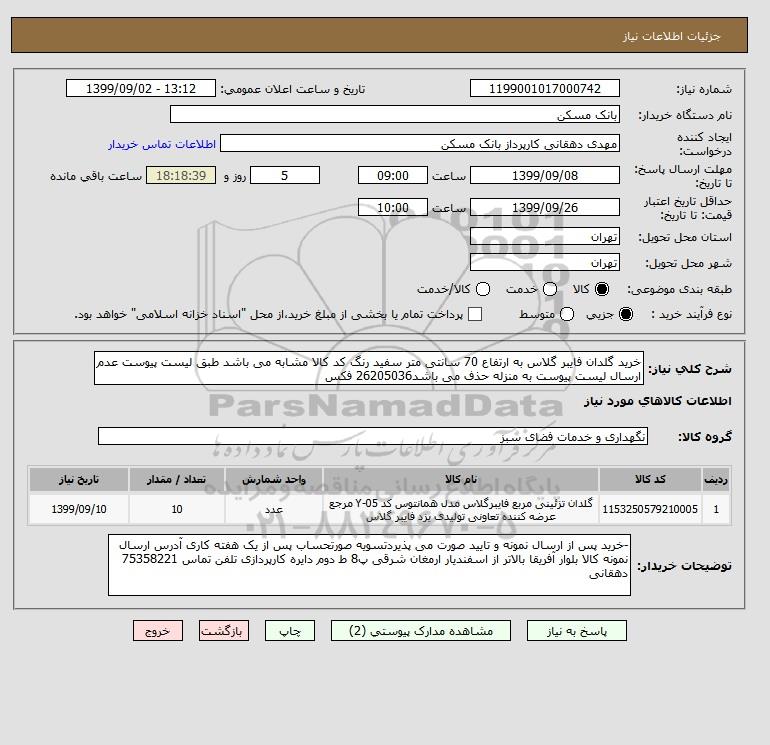The width and height of the screenshot is (770, 745).
Task: Click the واحد شمارش column header
Action: click(274, 479)
